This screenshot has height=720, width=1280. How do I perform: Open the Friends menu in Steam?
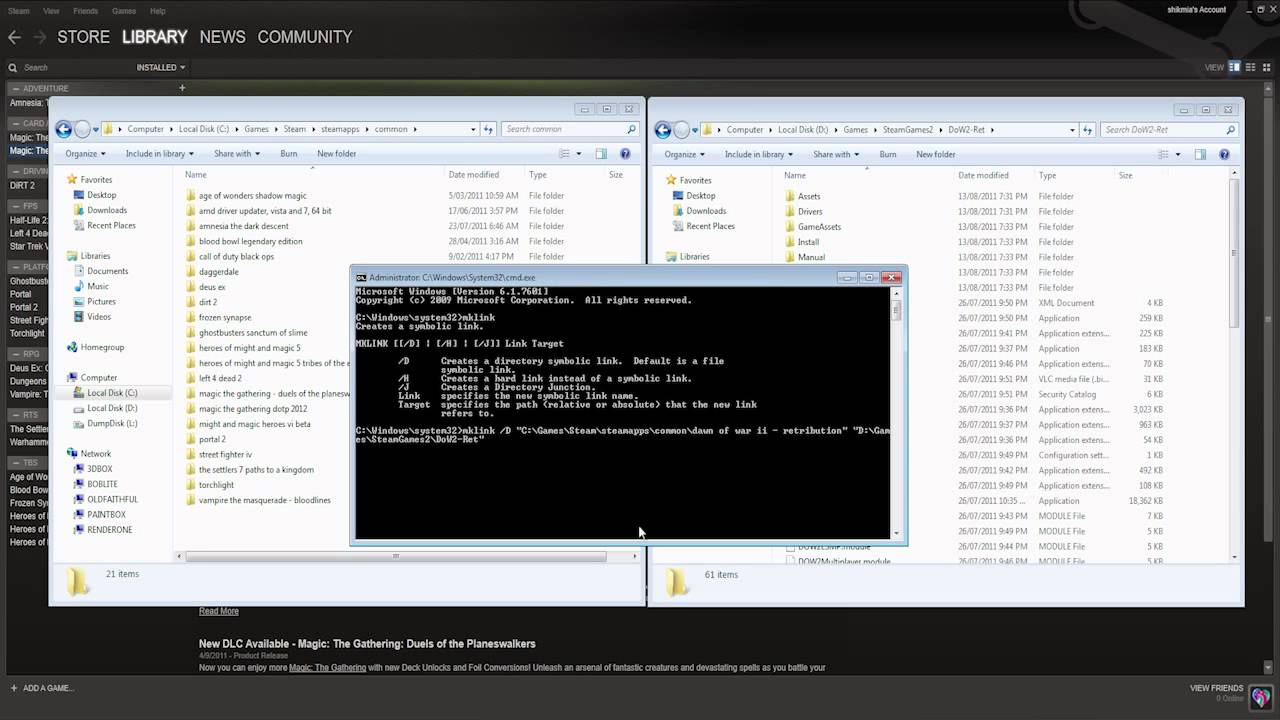point(85,11)
